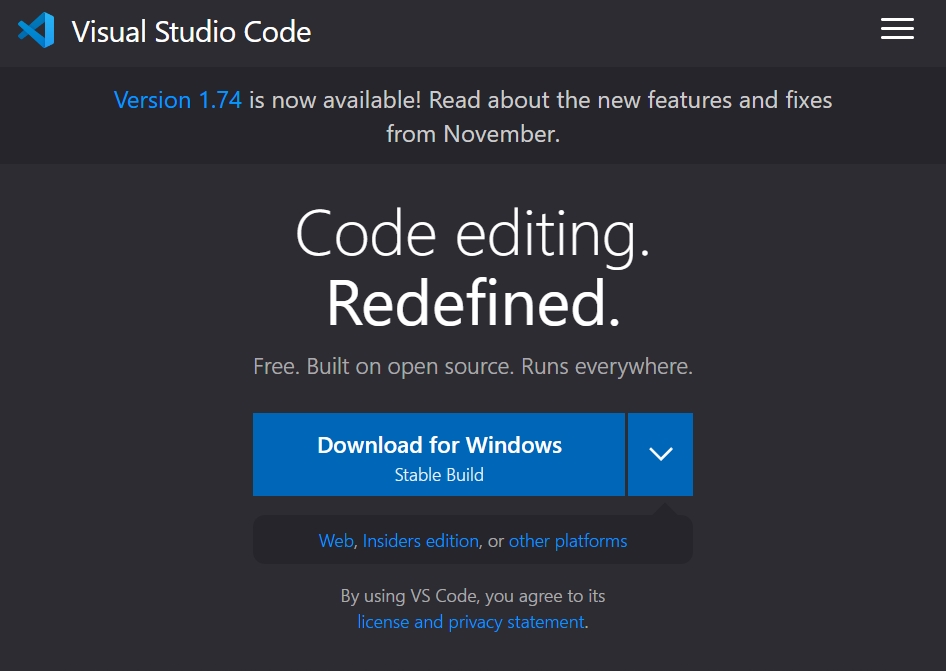The height and width of the screenshot is (671, 946).
Task: Click Download for Windows Stable Build button
Action: [x=439, y=454]
